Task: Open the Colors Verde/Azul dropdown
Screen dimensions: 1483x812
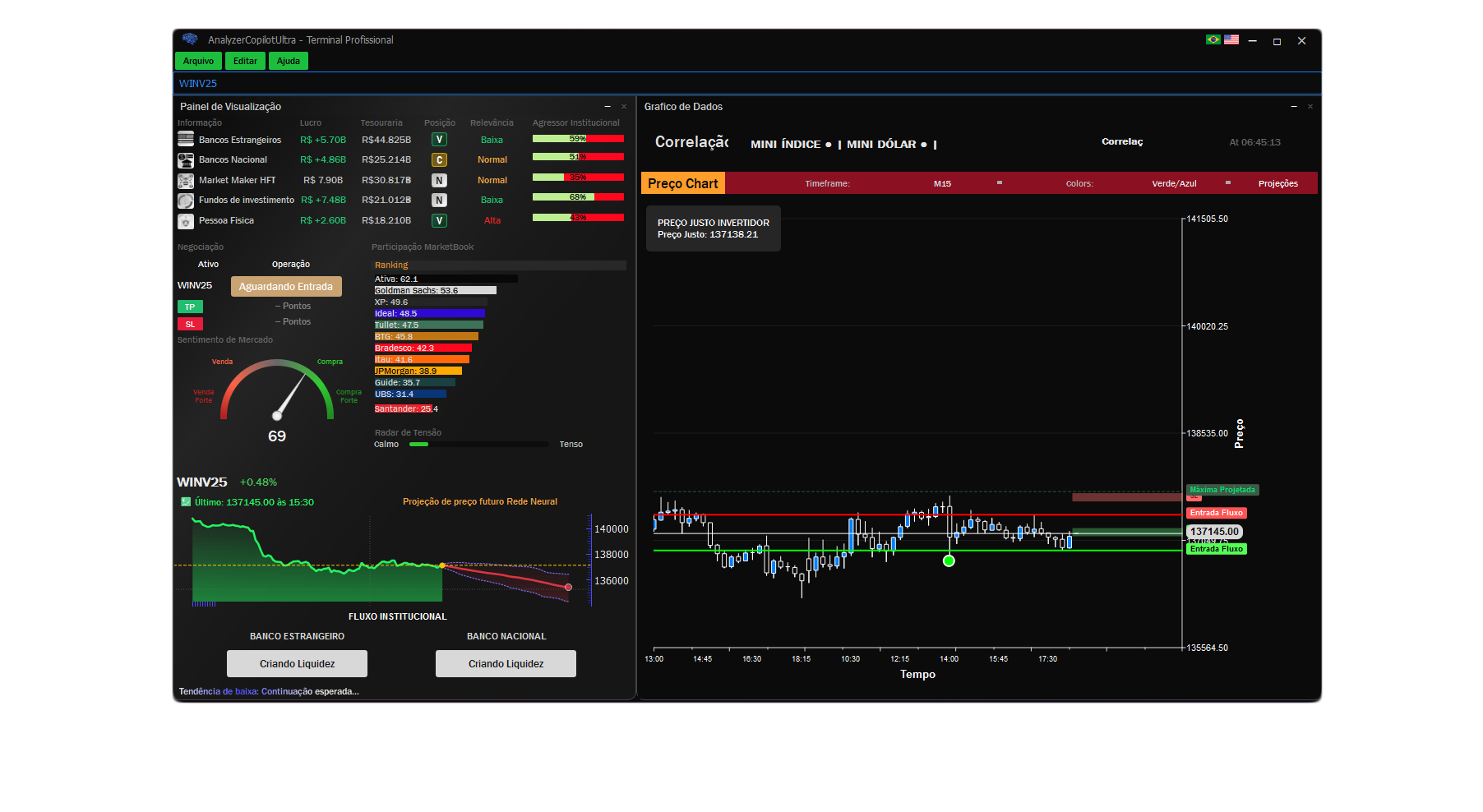Action: pyautogui.click(x=1176, y=183)
